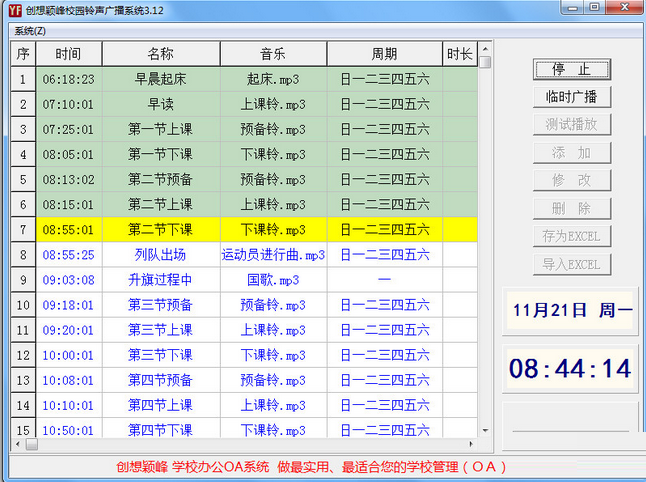Click the 国歌.mp3 music cell

pos(274,280)
